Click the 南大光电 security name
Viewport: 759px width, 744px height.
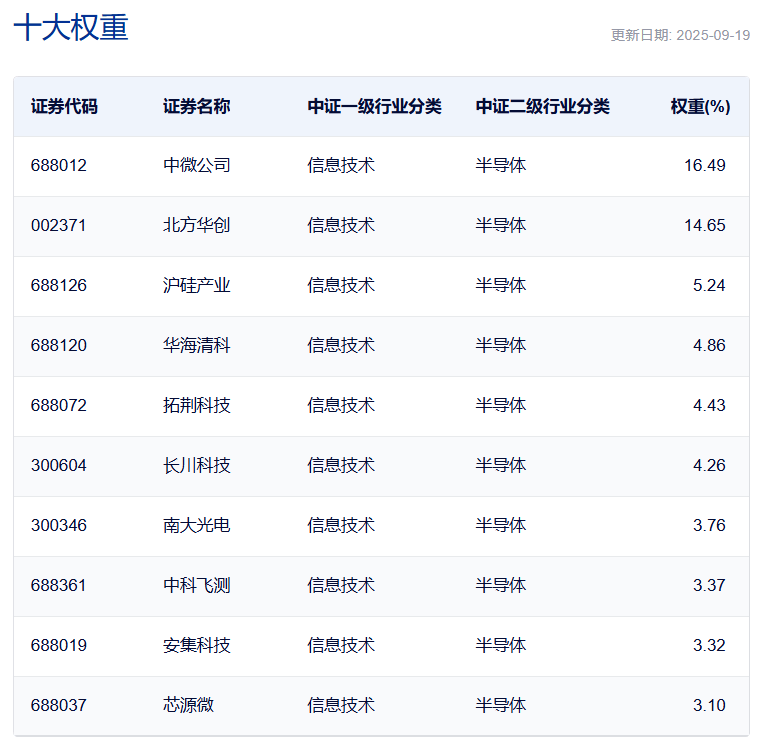click(x=196, y=526)
